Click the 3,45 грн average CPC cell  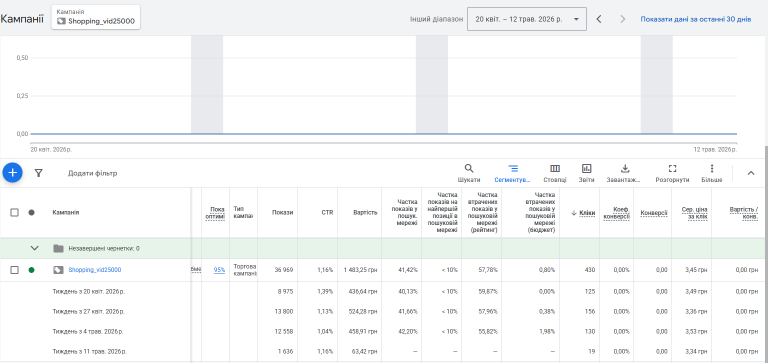[x=696, y=270]
